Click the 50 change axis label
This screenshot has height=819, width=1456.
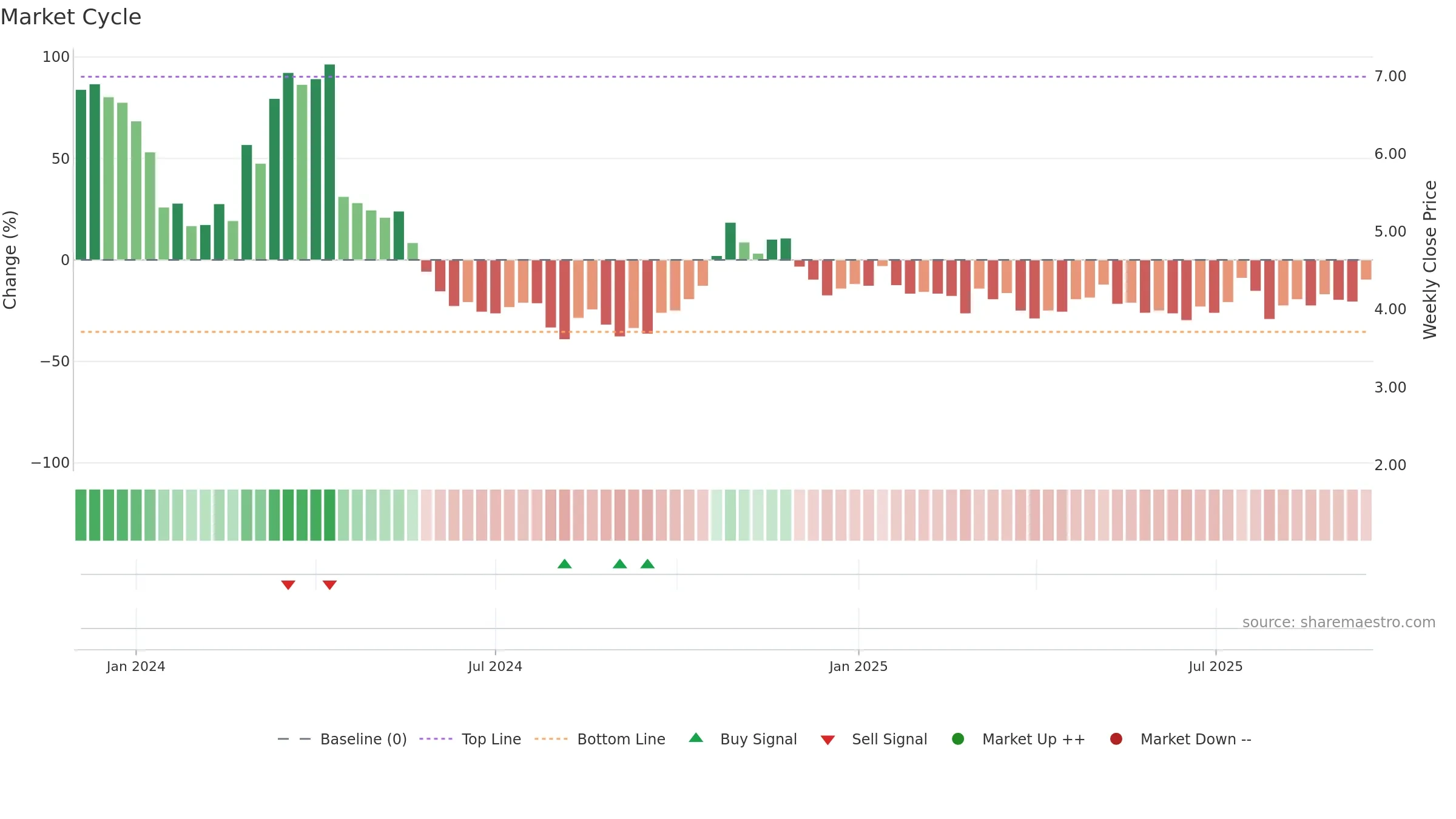(x=61, y=159)
